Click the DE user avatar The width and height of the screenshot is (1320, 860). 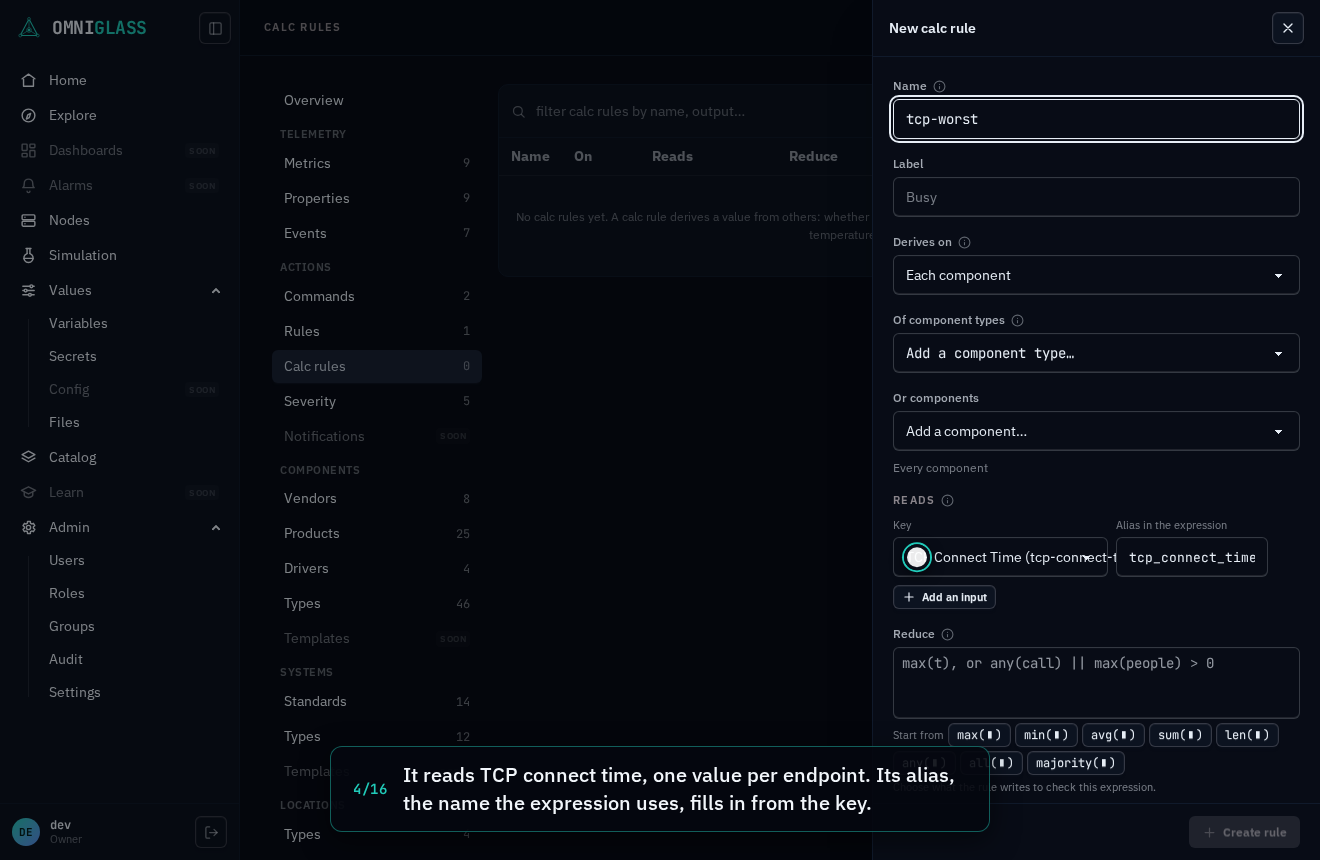[x=26, y=832]
